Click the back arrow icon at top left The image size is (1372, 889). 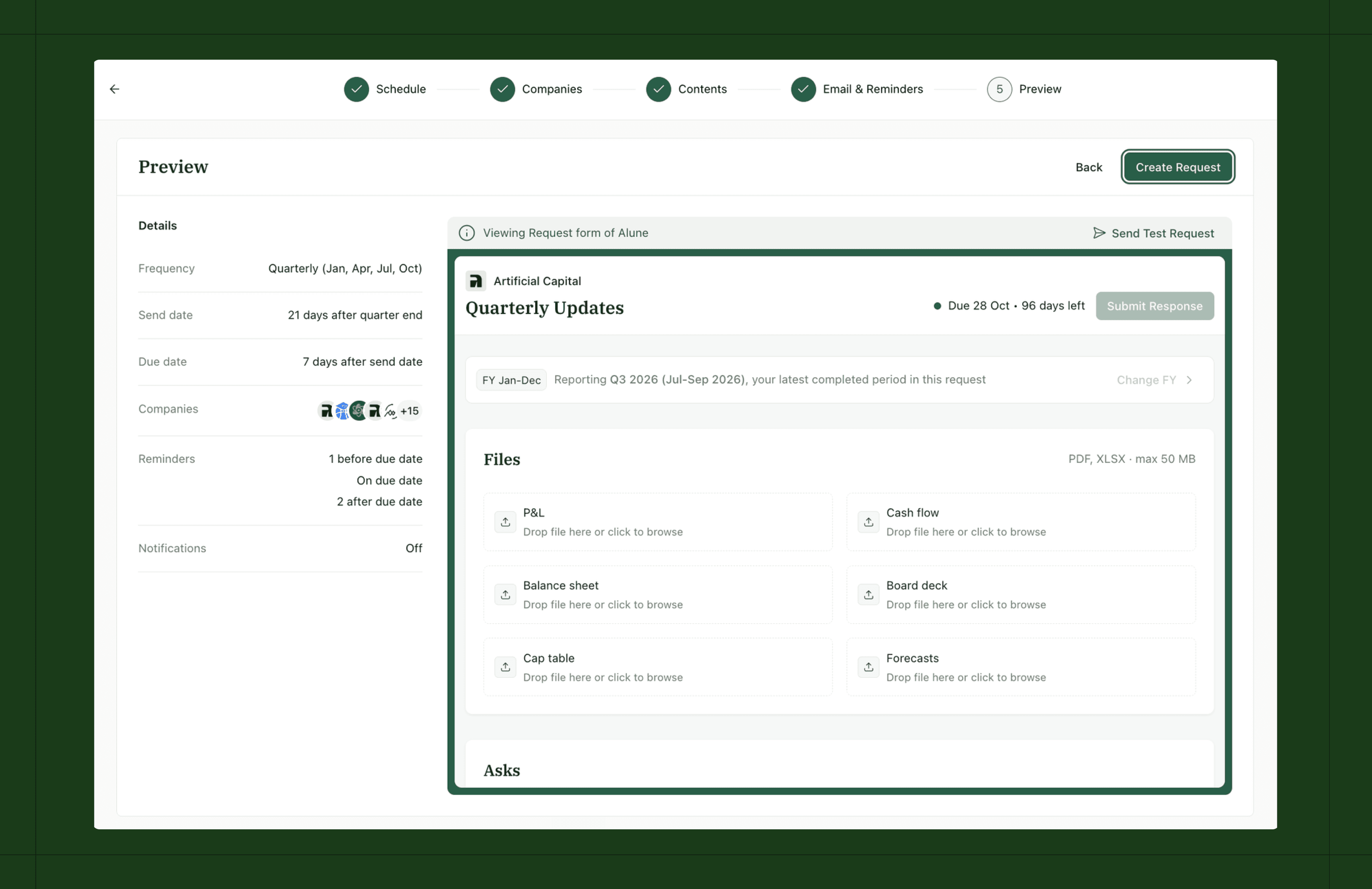(x=114, y=89)
